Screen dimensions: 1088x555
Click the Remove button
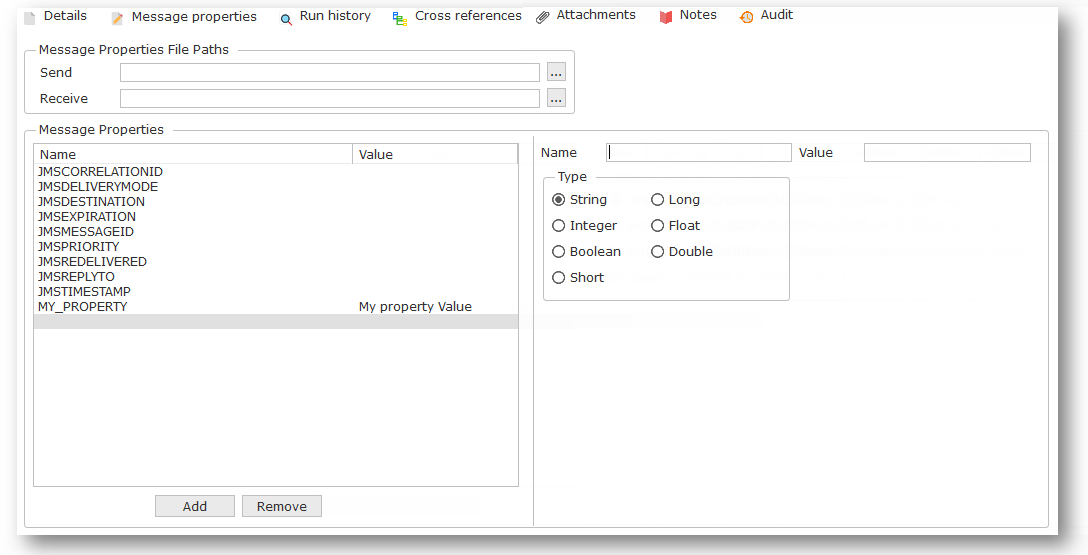point(282,506)
